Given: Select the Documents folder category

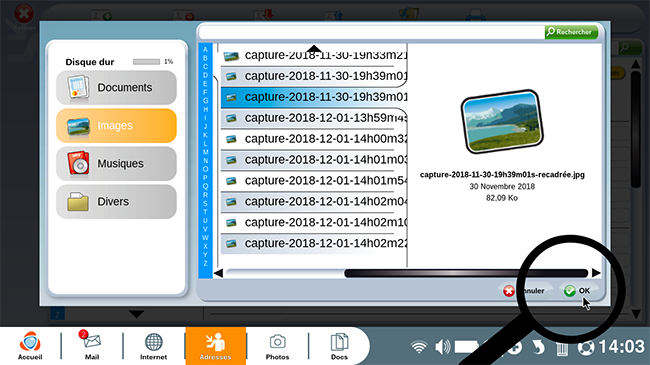Looking at the screenshot, I should 116,88.
